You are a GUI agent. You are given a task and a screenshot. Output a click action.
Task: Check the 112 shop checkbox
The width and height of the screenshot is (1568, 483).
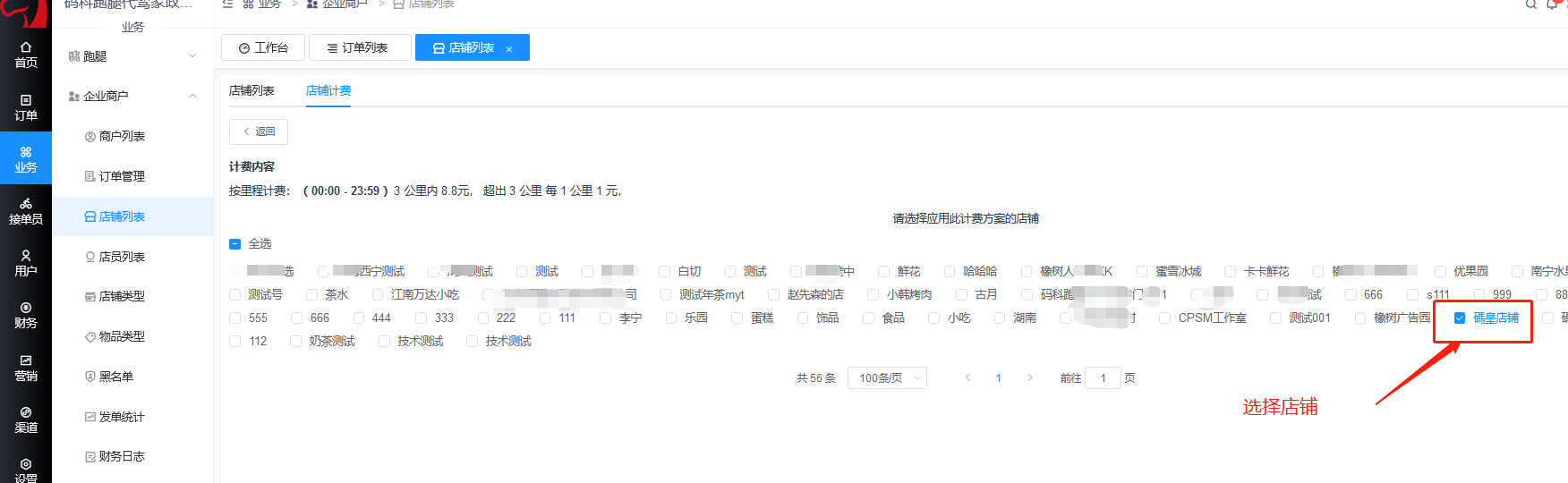click(235, 341)
